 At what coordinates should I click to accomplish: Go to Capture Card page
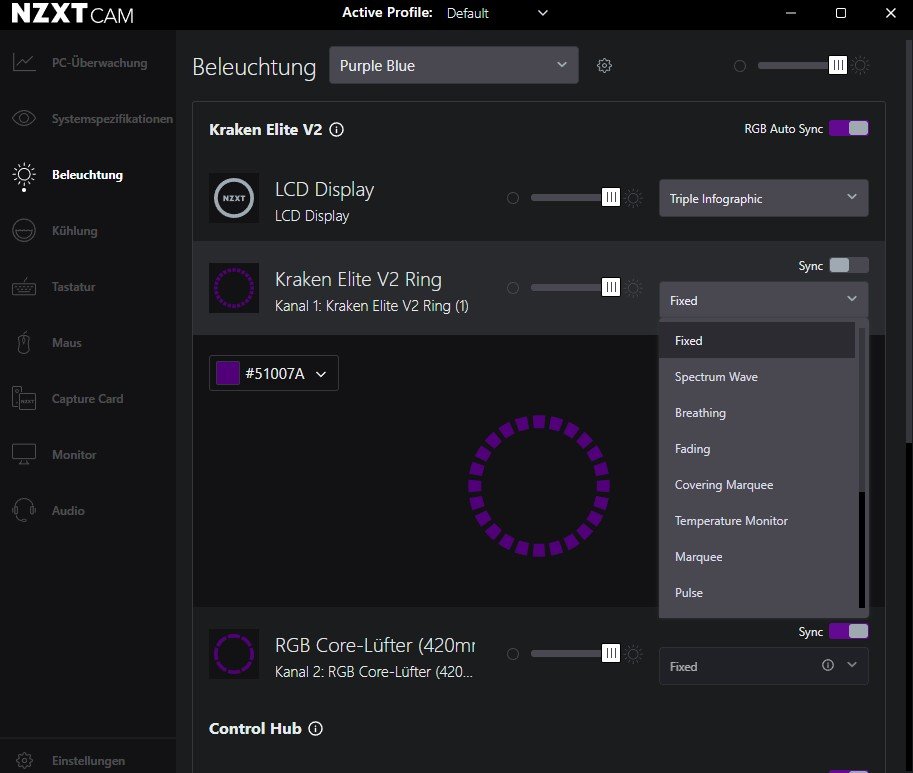pos(87,399)
